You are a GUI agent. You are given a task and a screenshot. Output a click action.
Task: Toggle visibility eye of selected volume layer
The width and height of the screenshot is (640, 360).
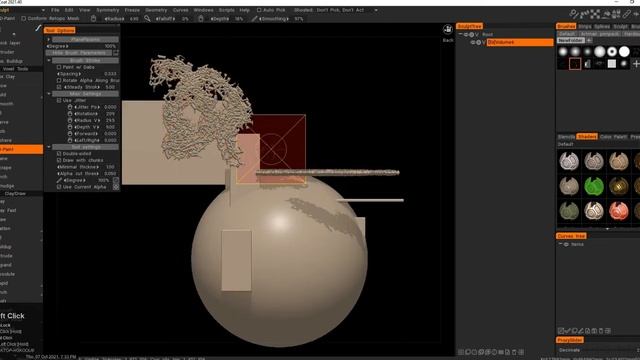click(473, 42)
